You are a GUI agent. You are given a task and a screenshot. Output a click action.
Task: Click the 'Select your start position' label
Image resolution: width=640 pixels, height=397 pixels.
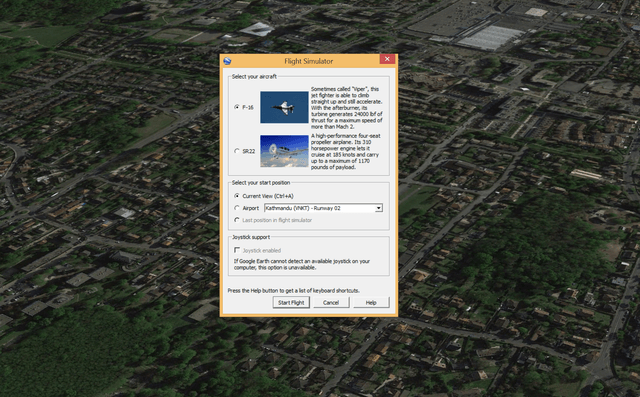pyautogui.click(x=261, y=183)
